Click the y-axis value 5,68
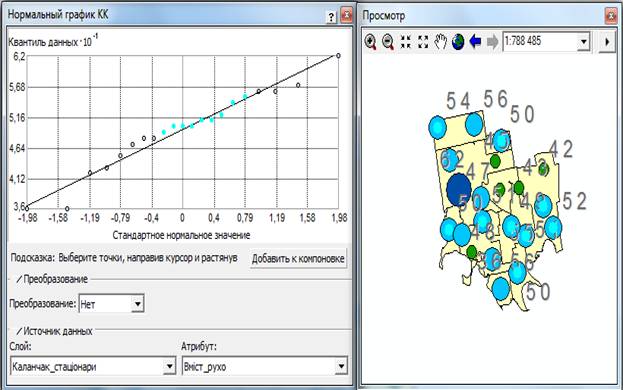This screenshot has width=623, height=390. 17,87
